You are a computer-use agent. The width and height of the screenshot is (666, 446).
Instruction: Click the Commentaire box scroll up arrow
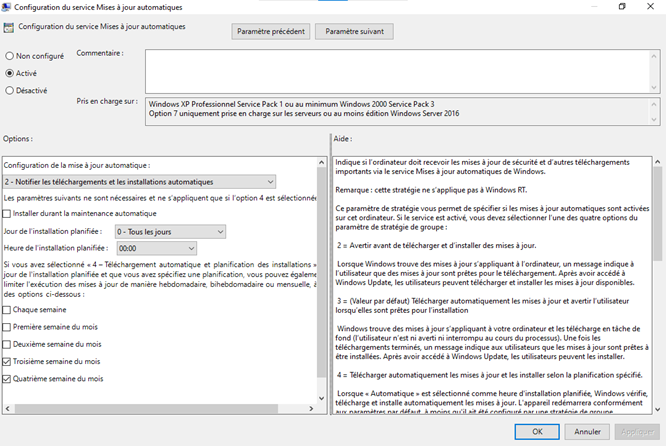(654, 56)
